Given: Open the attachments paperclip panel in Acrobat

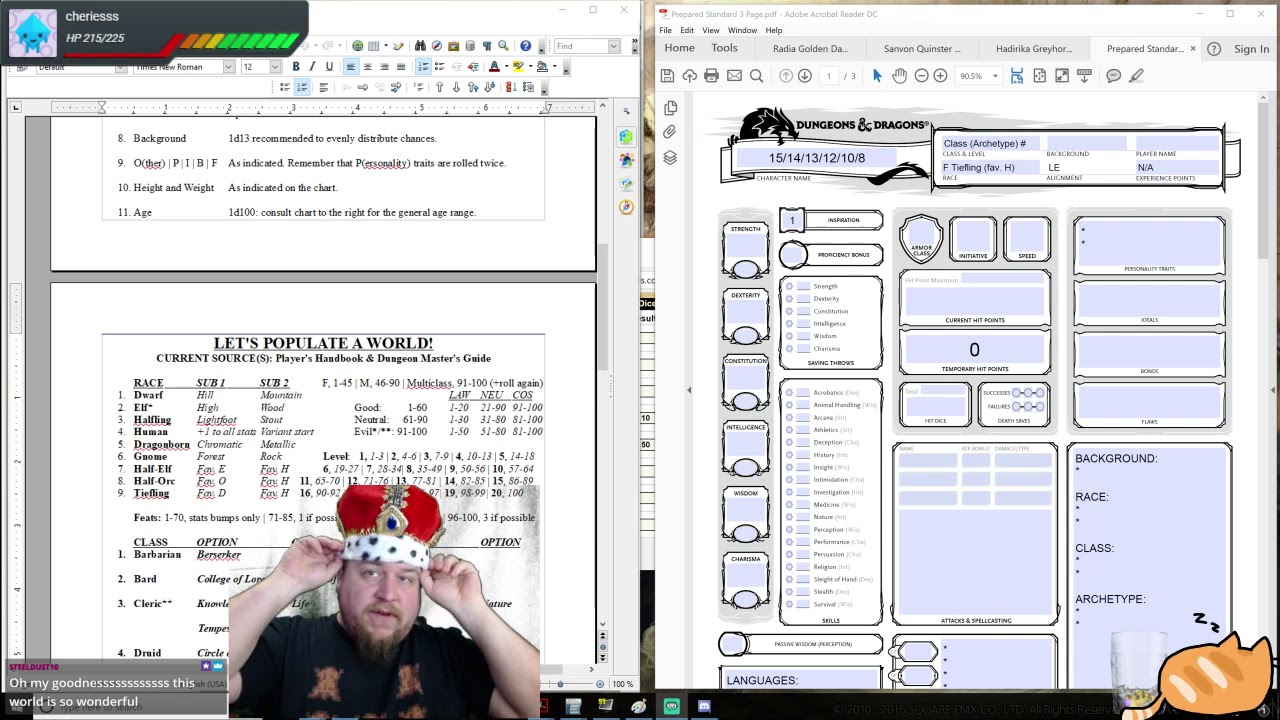Looking at the screenshot, I should click(x=670, y=132).
